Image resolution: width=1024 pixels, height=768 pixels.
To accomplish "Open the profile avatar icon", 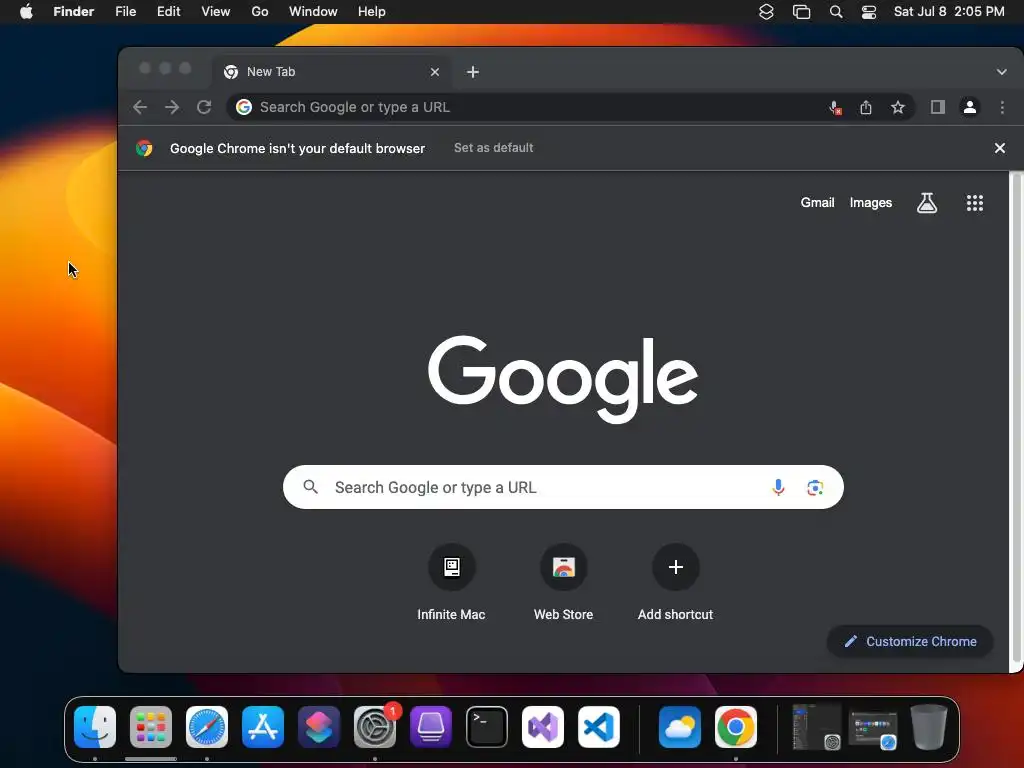I will tap(970, 107).
